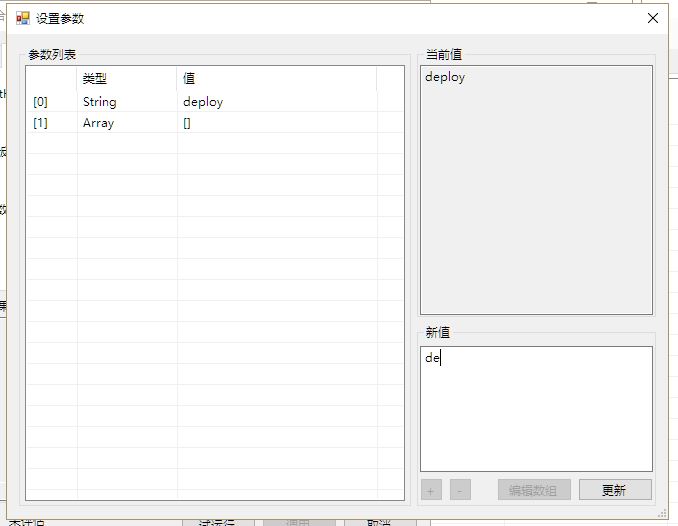Click inside the 当前值 display box
Screen dimensions: 678x526
tap(536, 190)
